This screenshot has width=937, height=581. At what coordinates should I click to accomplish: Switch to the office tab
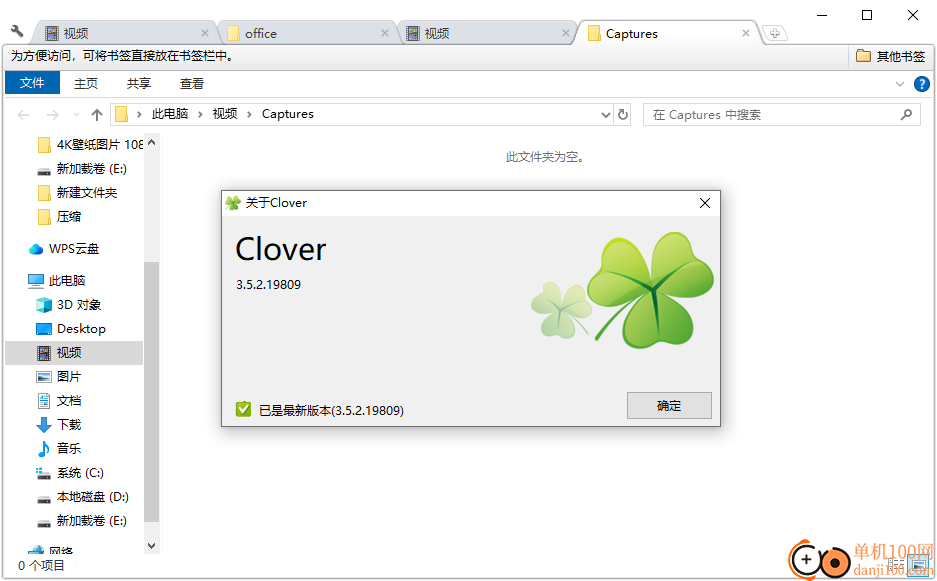(306, 33)
